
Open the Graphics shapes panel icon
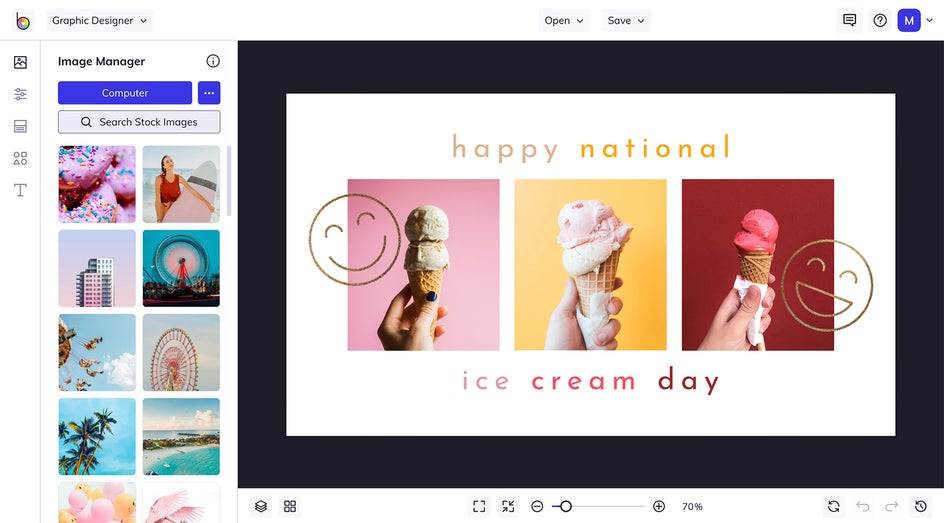point(20,158)
